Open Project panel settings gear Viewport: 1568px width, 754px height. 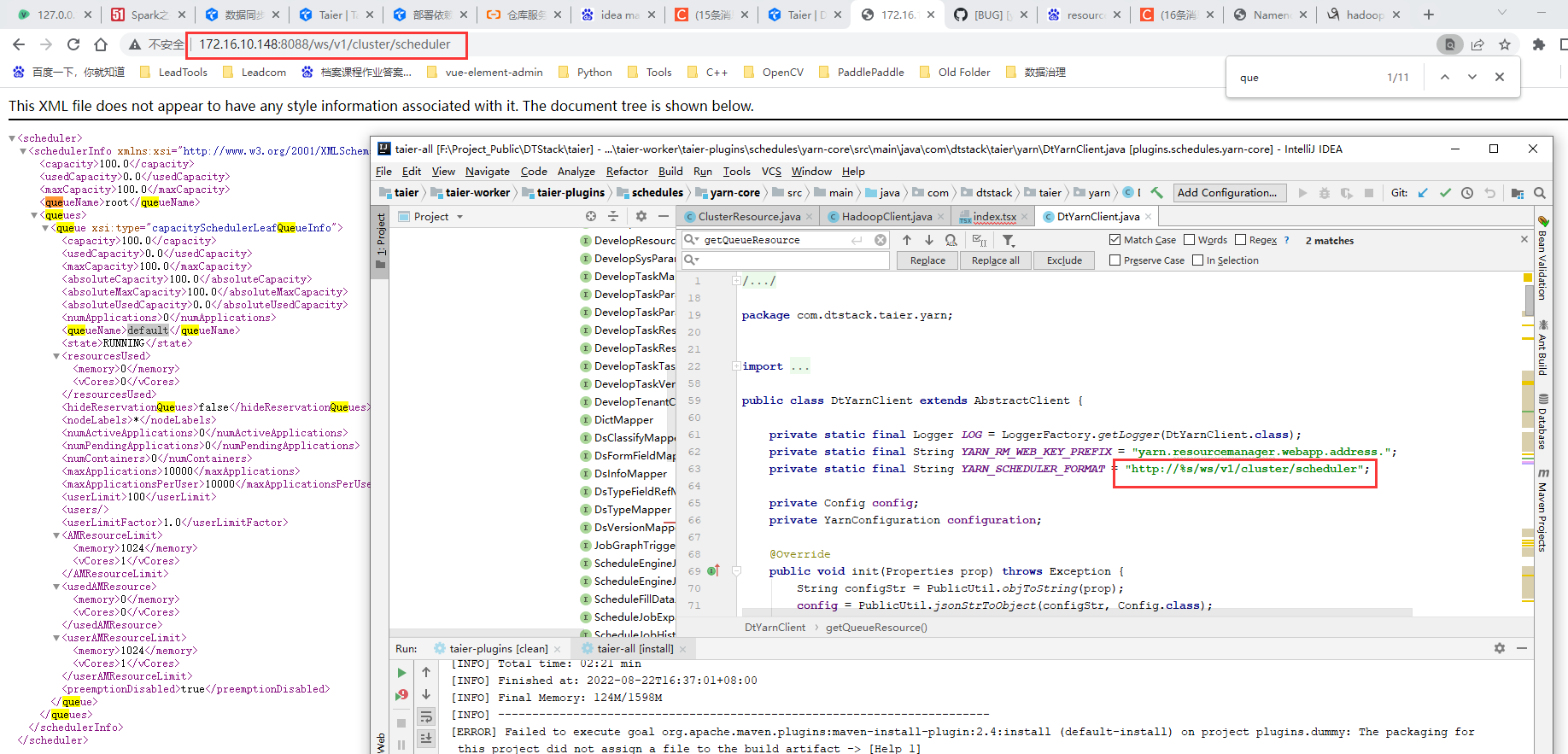(x=641, y=217)
